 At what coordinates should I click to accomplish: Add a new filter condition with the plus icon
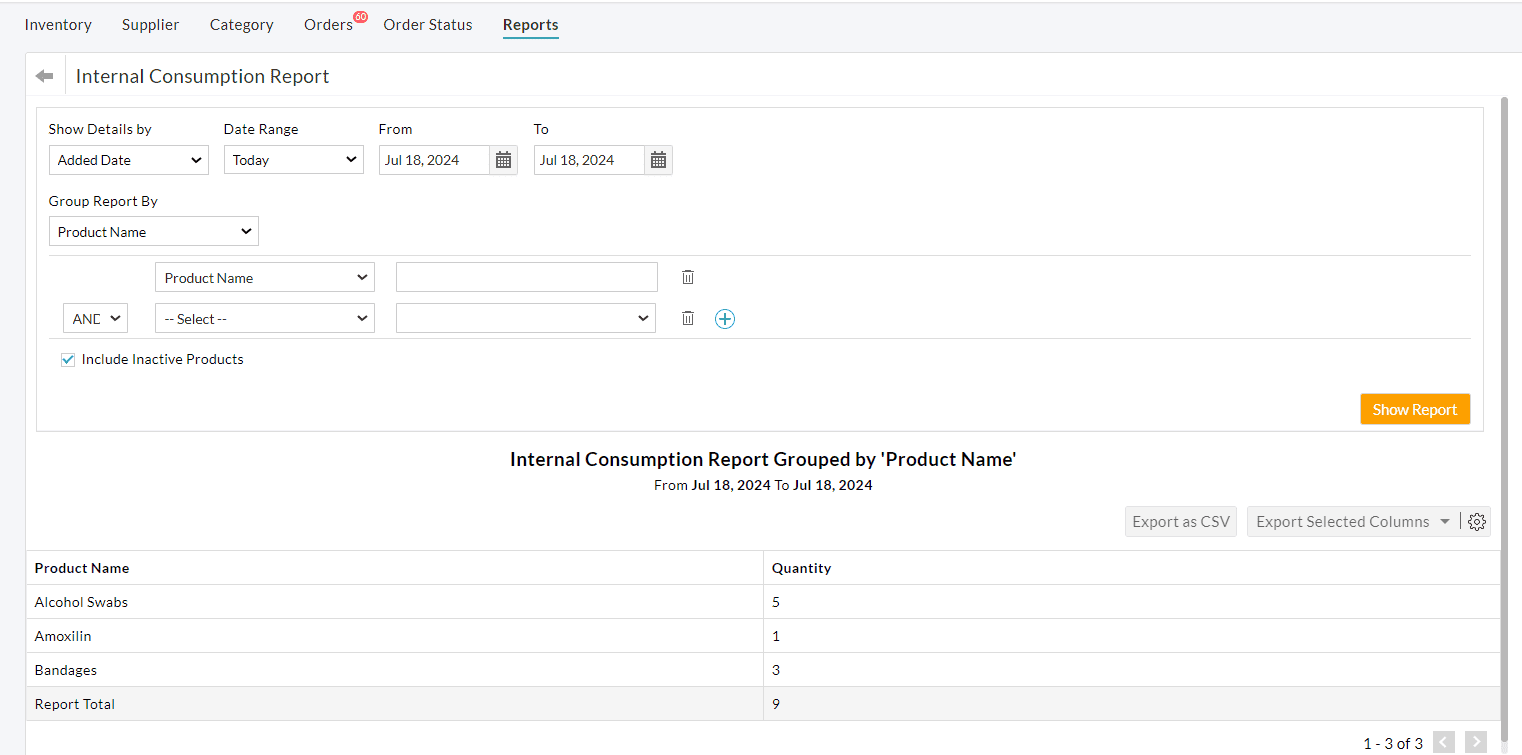pos(725,318)
